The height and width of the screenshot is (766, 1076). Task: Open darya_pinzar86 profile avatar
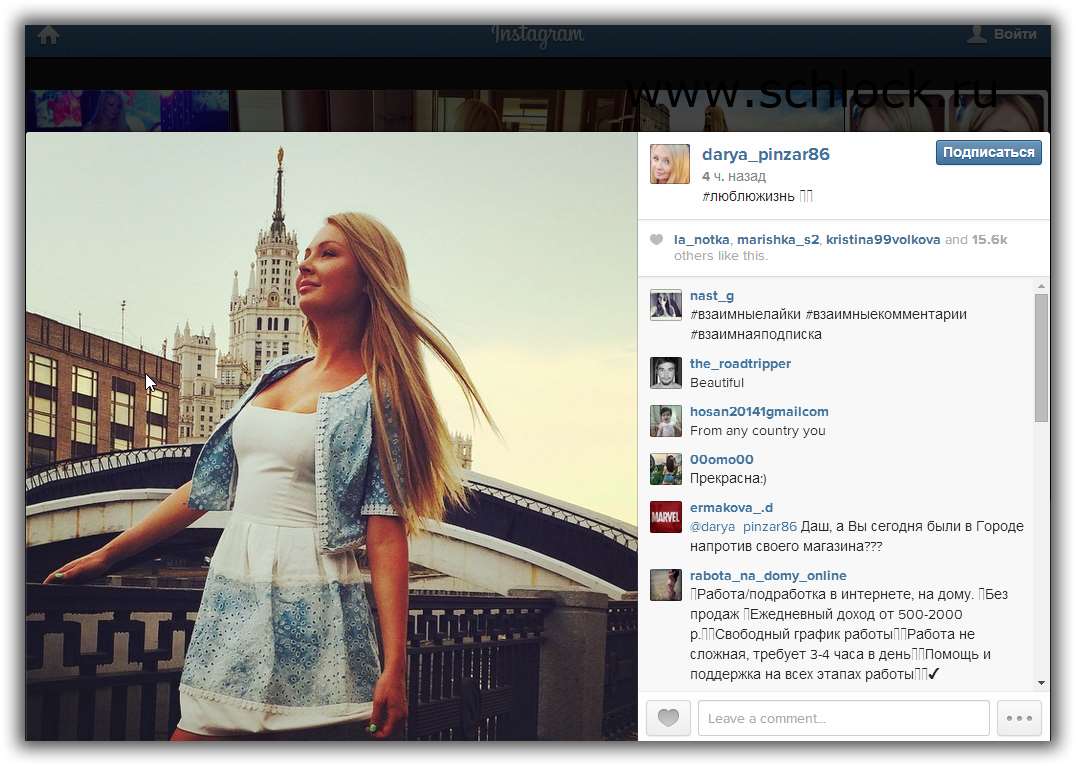pos(670,164)
